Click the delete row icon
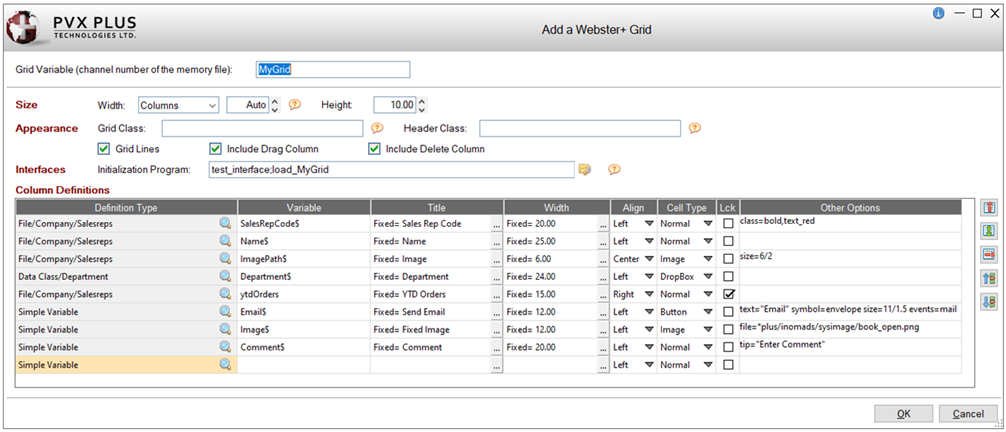The height and width of the screenshot is (432, 1006). pos(988,254)
